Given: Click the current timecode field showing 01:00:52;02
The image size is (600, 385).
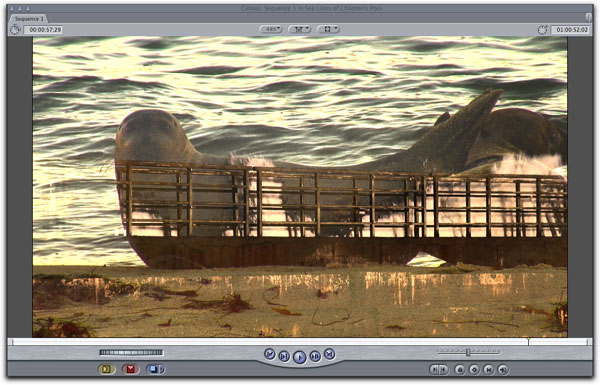Looking at the screenshot, I should point(571,29).
